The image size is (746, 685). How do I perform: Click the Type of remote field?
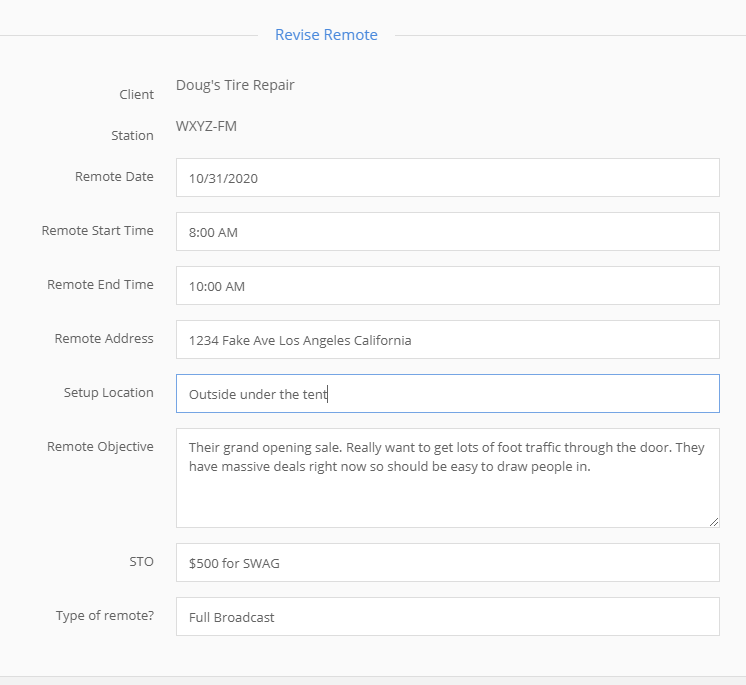(447, 617)
